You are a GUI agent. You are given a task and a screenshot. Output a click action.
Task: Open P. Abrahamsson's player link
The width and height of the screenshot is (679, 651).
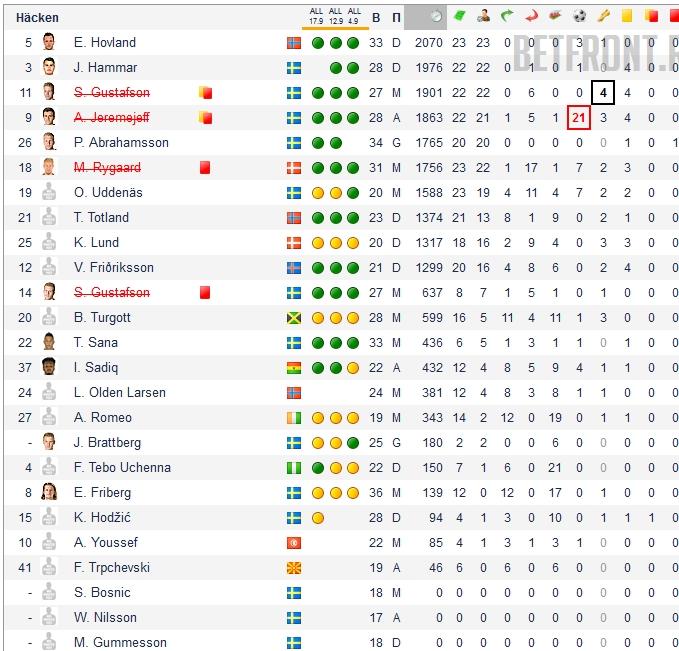pos(121,142)
